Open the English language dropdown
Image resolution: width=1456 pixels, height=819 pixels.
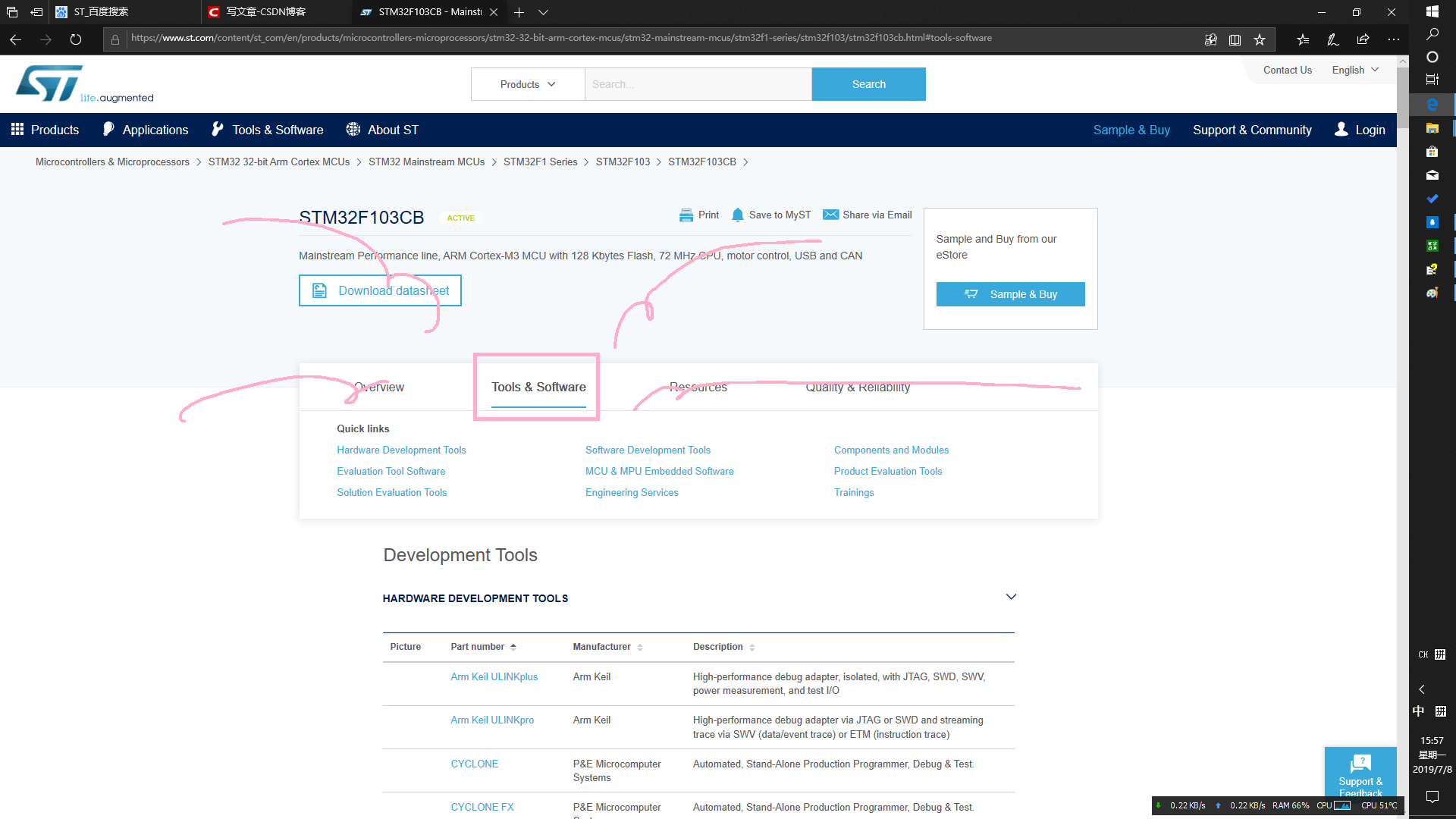pos(1355,70)
